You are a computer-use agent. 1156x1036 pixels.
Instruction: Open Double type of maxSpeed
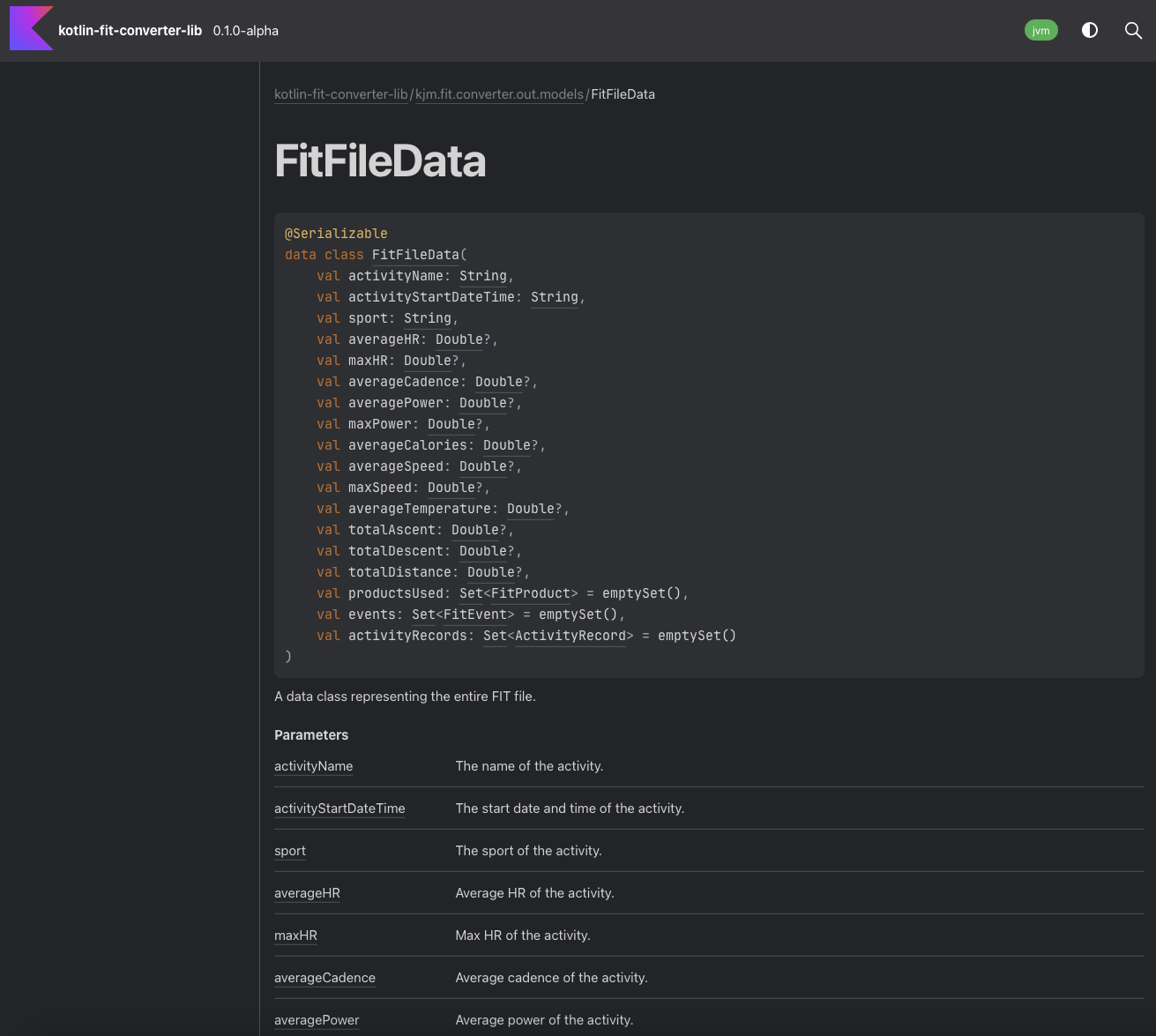(451, 488)
